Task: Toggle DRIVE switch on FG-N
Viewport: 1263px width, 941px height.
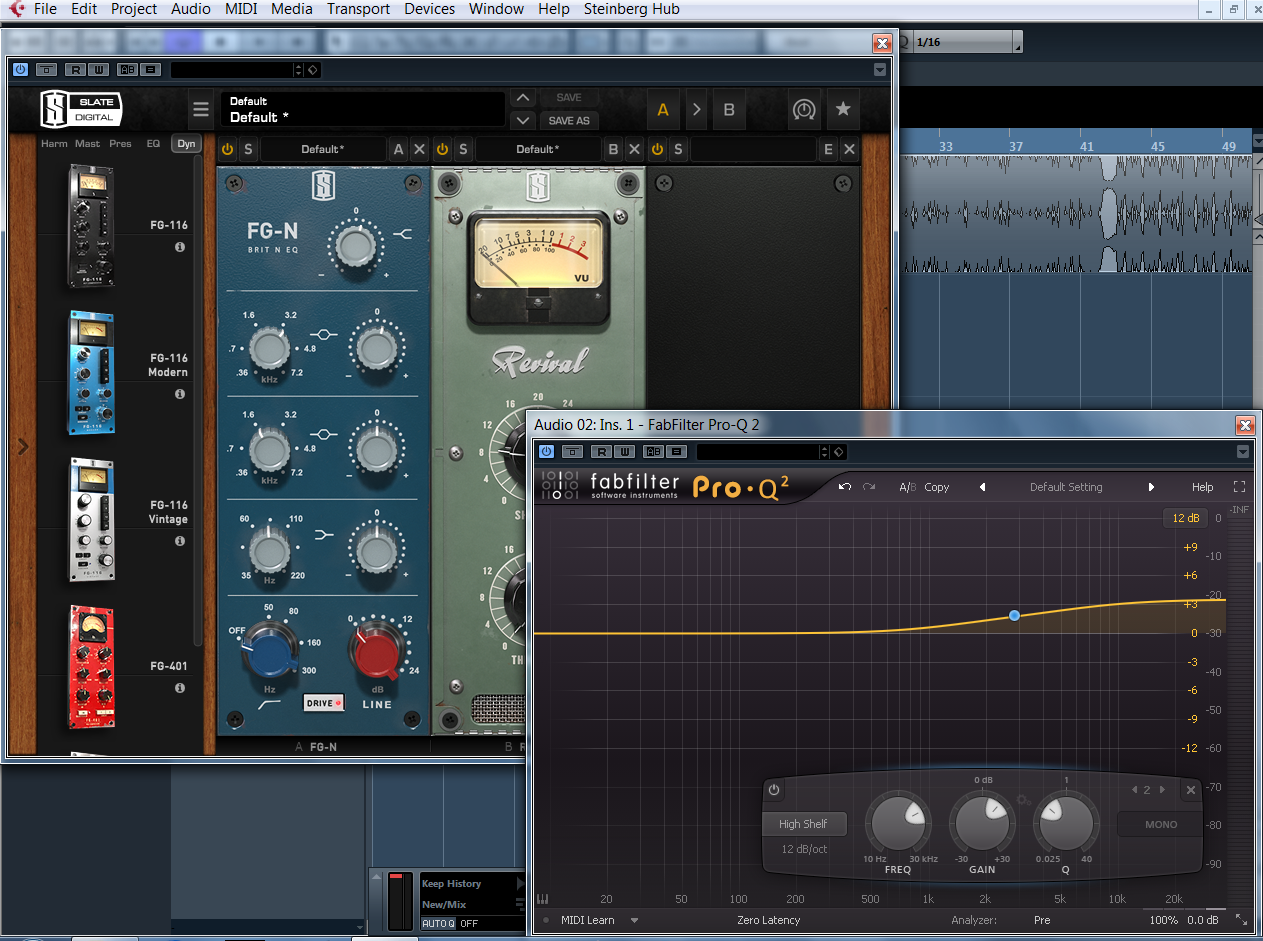Action: point(324,703)
